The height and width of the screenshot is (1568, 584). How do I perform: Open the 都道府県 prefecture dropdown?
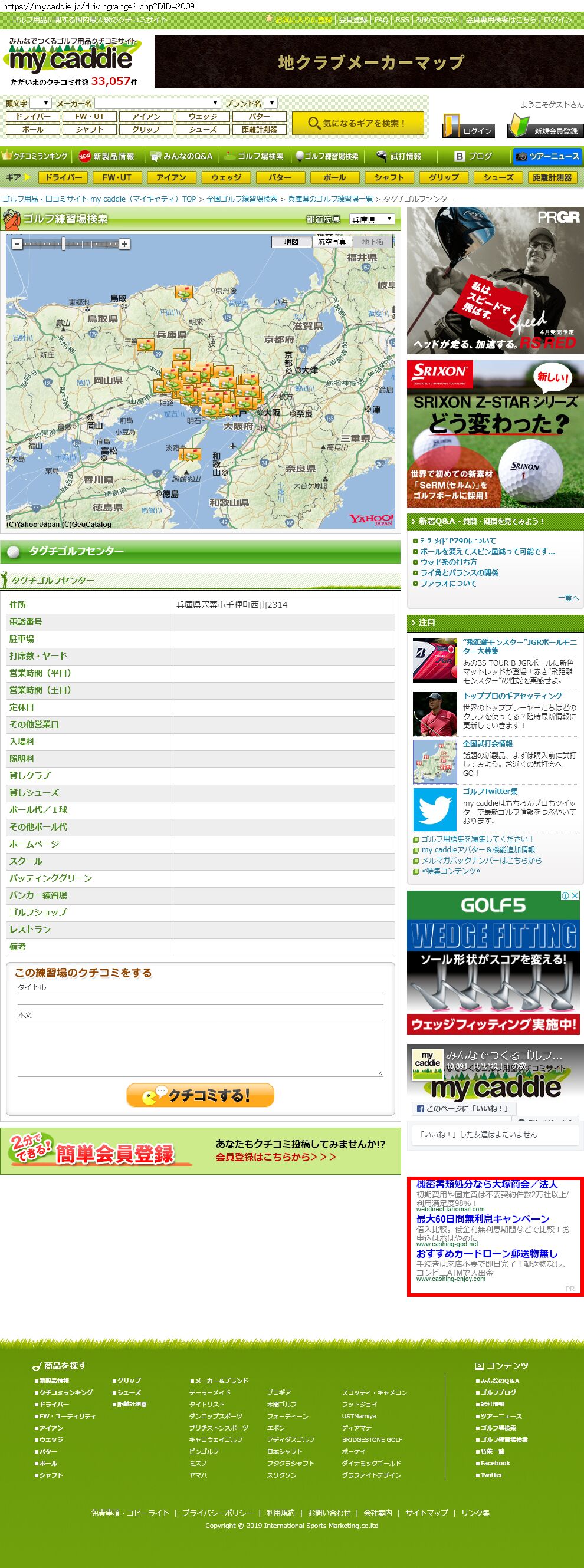click(x=372, y=219)
